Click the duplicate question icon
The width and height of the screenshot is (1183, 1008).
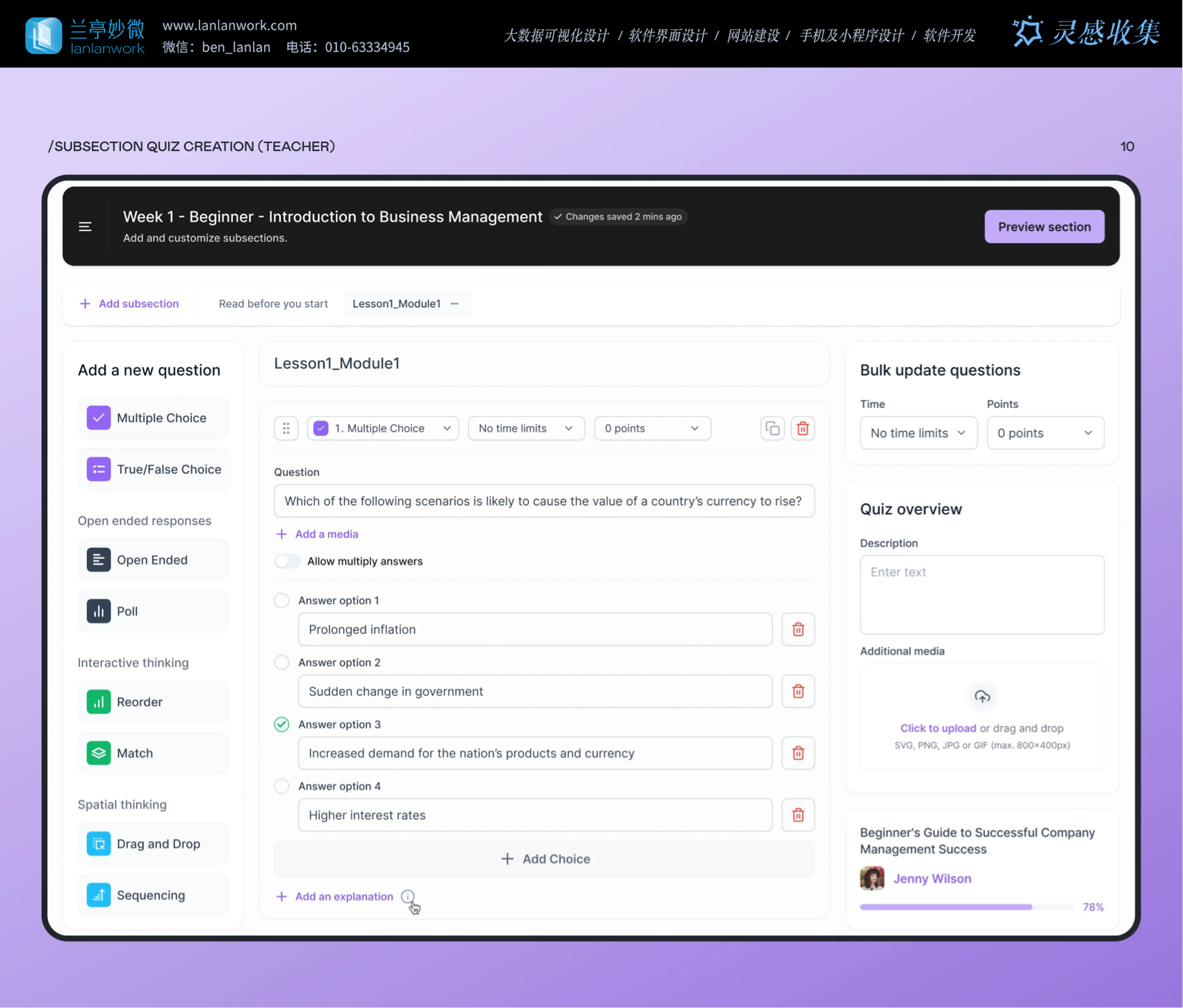click(x=772, y=428)
